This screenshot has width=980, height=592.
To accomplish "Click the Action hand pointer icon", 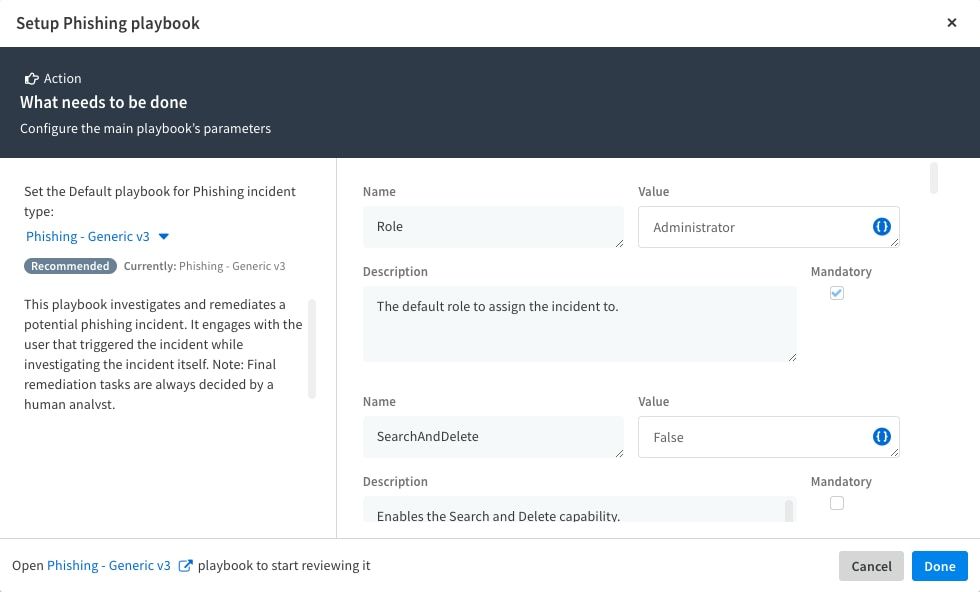I will point(32,79).
